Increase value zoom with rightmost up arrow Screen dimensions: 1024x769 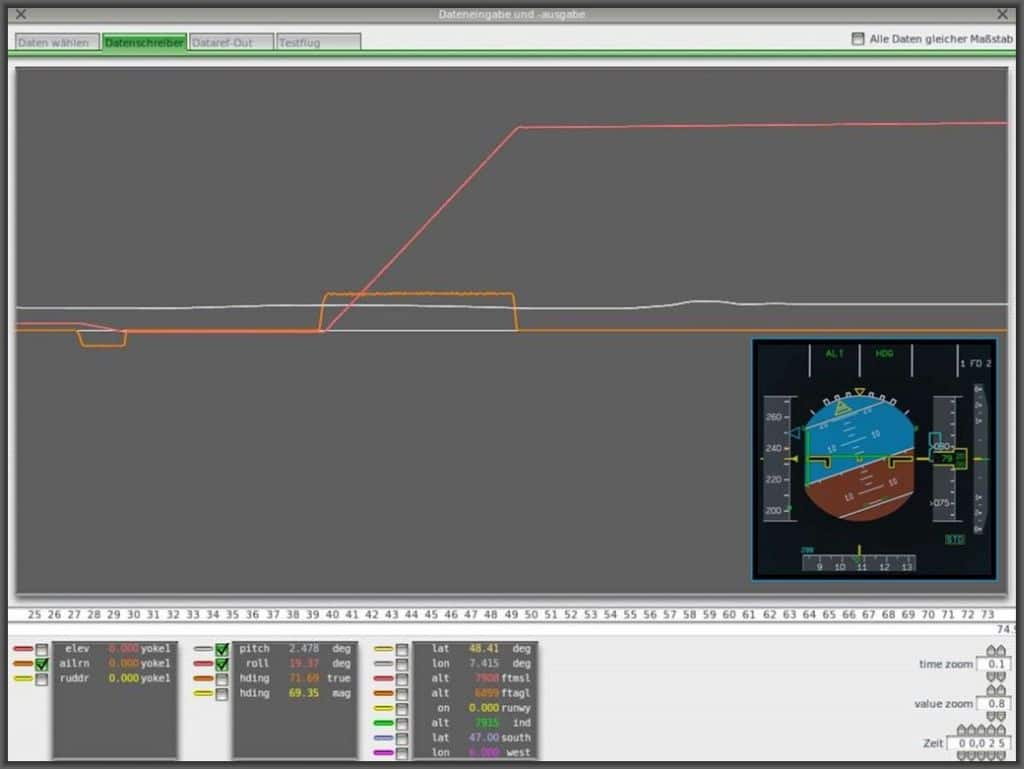tap(1001, 690)
